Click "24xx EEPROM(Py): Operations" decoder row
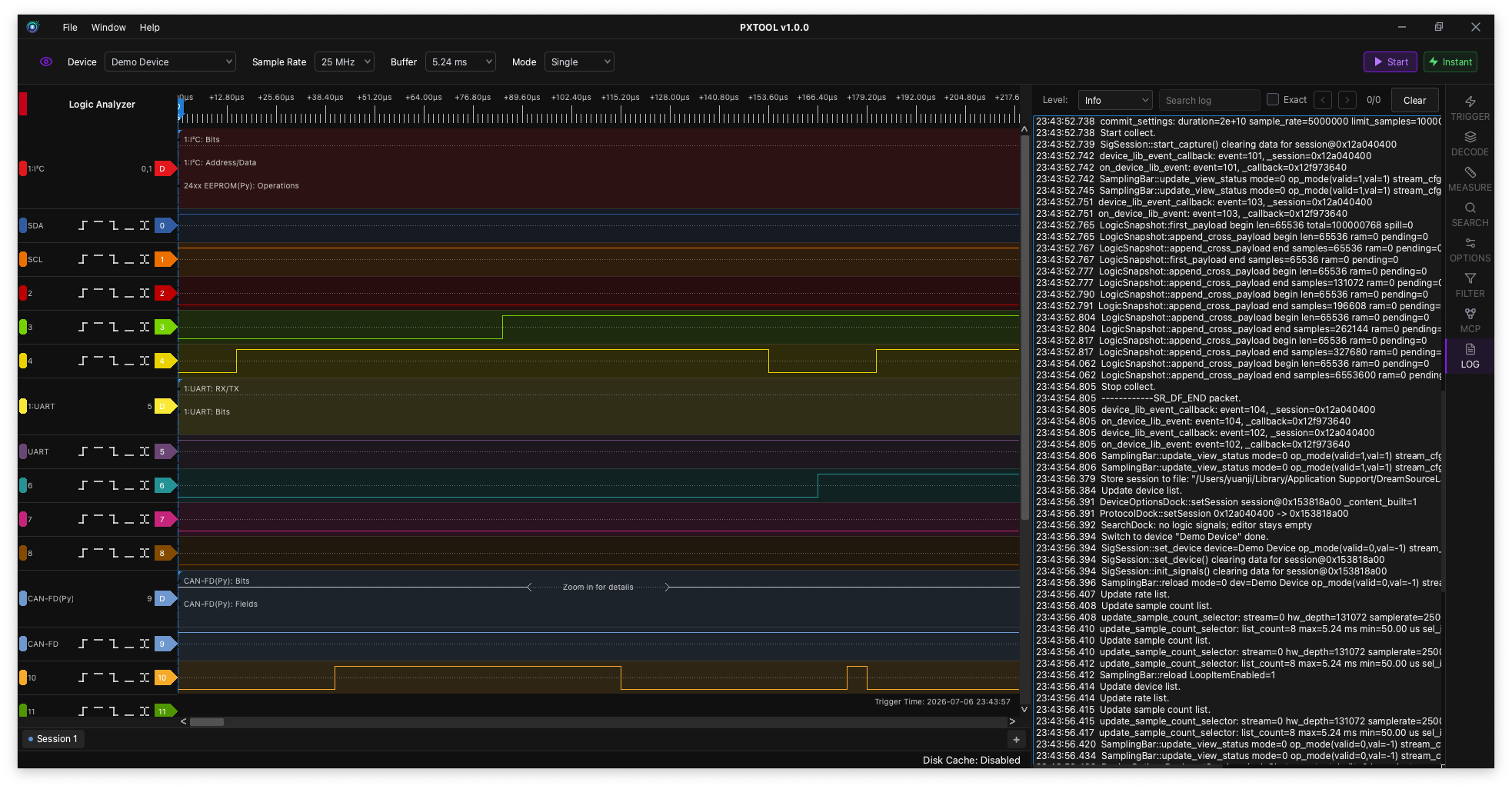1512x789 pixels. click(241, 185)
